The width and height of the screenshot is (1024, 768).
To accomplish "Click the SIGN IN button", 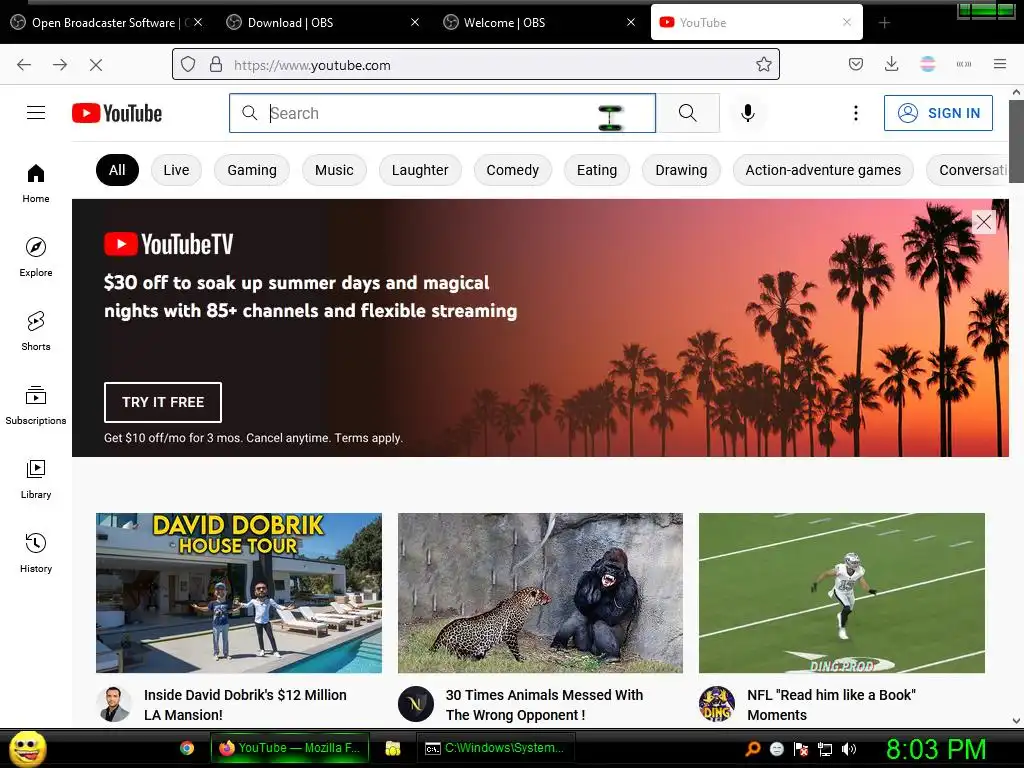I will tap(938, 113).
